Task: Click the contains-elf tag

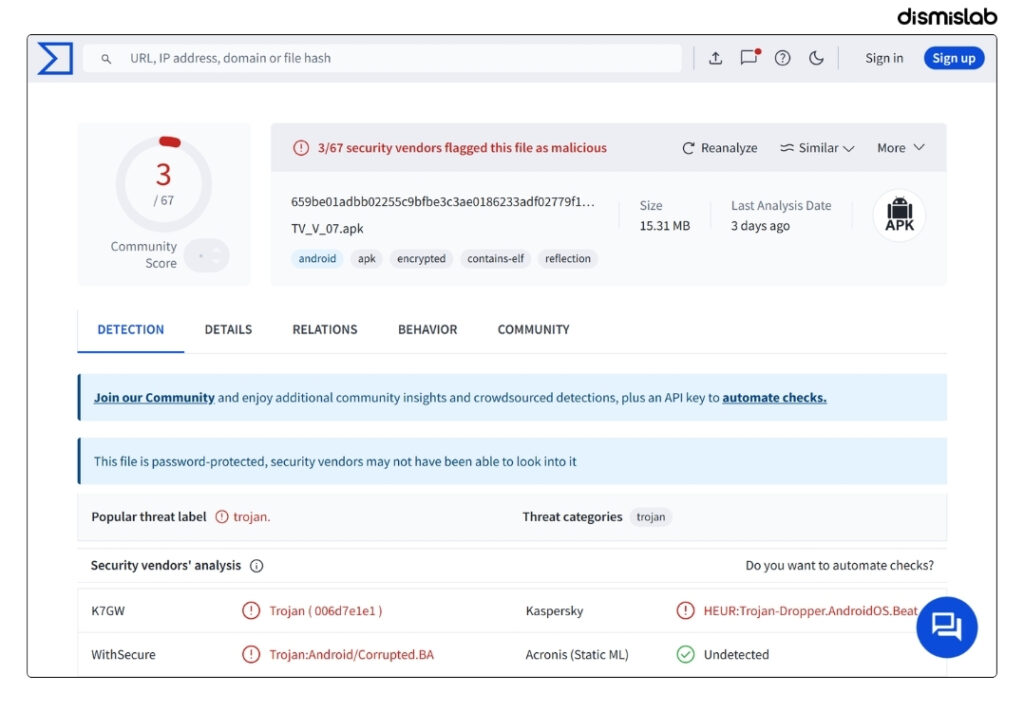Action: [496, 259]
